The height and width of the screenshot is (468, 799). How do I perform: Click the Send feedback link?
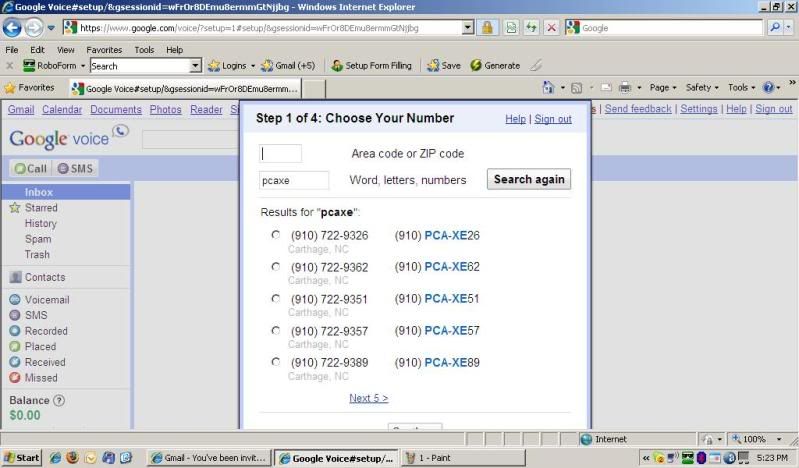[638, 109]
